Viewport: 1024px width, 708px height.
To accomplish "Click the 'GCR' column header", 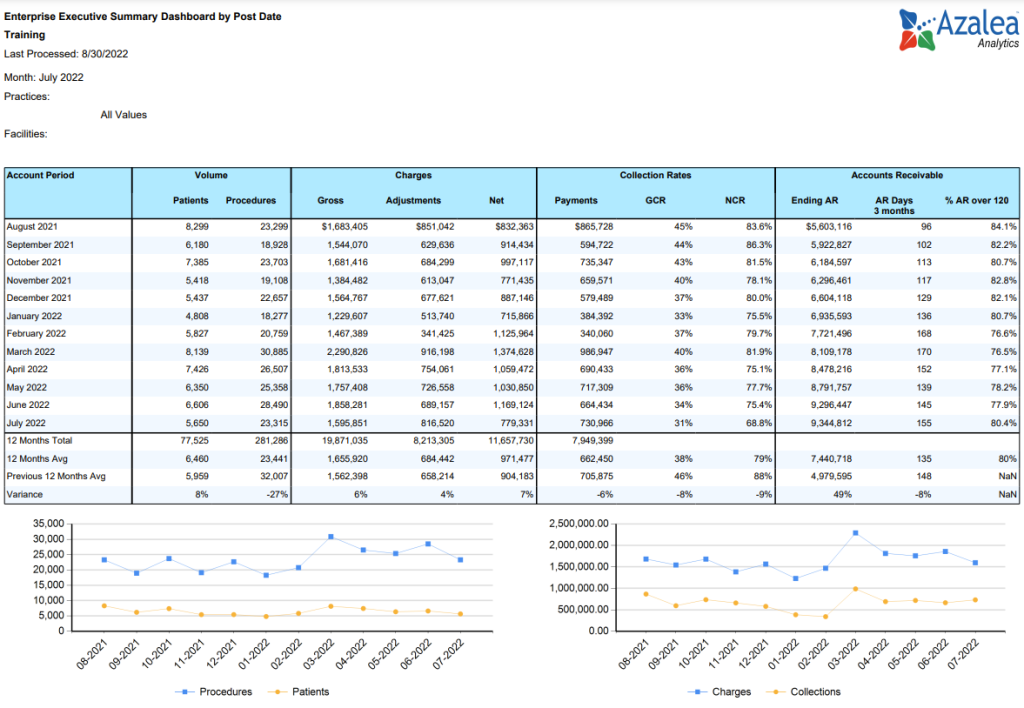I will [655, 201].
